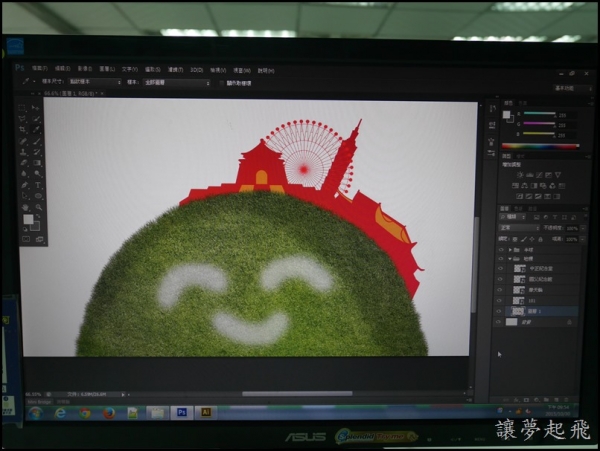The height and width of the screenshot is (451, 600).
Task: Hide the 101 layer
Action: pyautogui.click(x=500, y=301)
